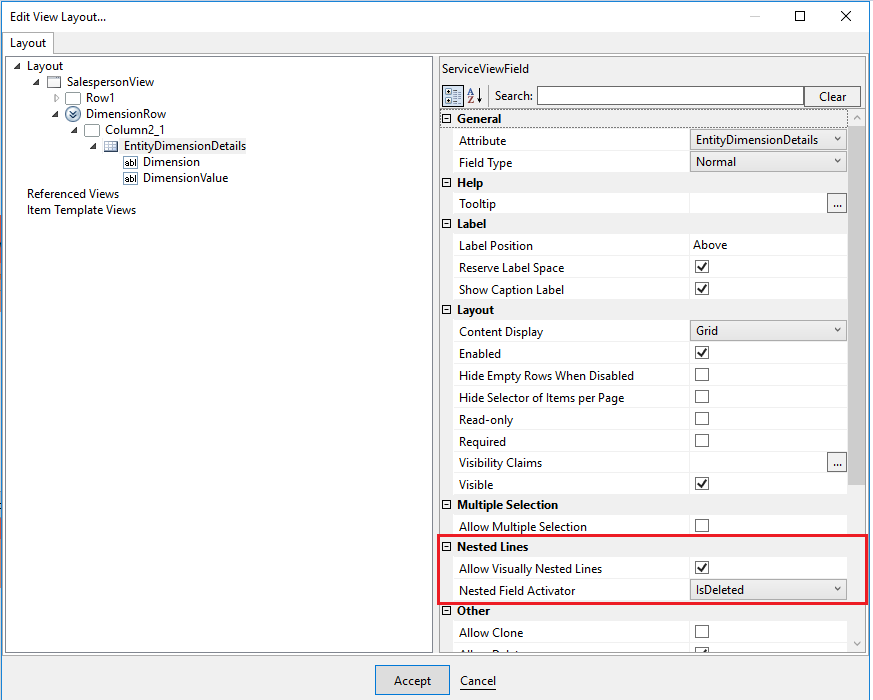Click the Cancel button
873x700 pixels.
[478, 681]
